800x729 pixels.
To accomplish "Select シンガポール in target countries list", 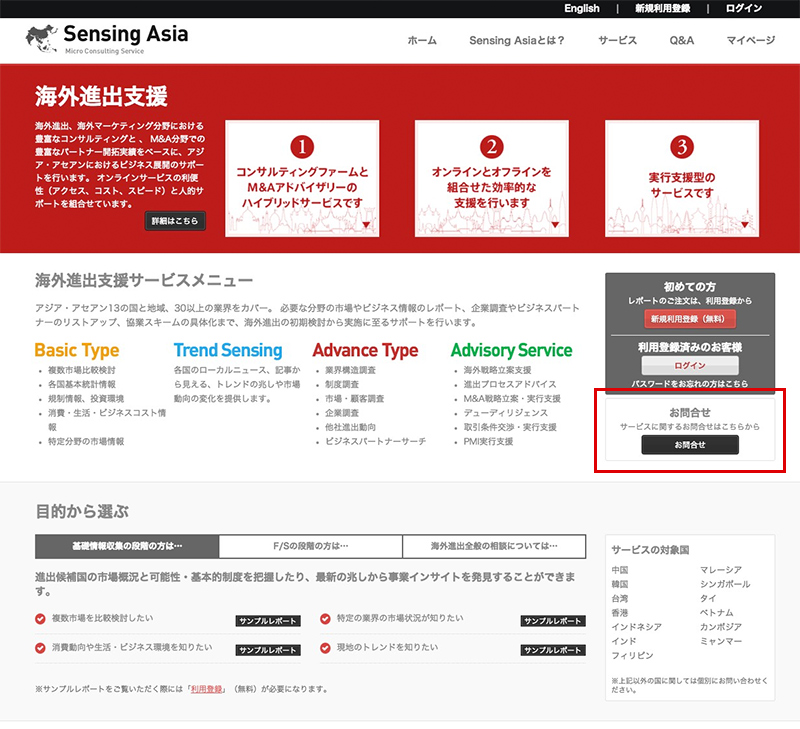I will coord(725,584).
